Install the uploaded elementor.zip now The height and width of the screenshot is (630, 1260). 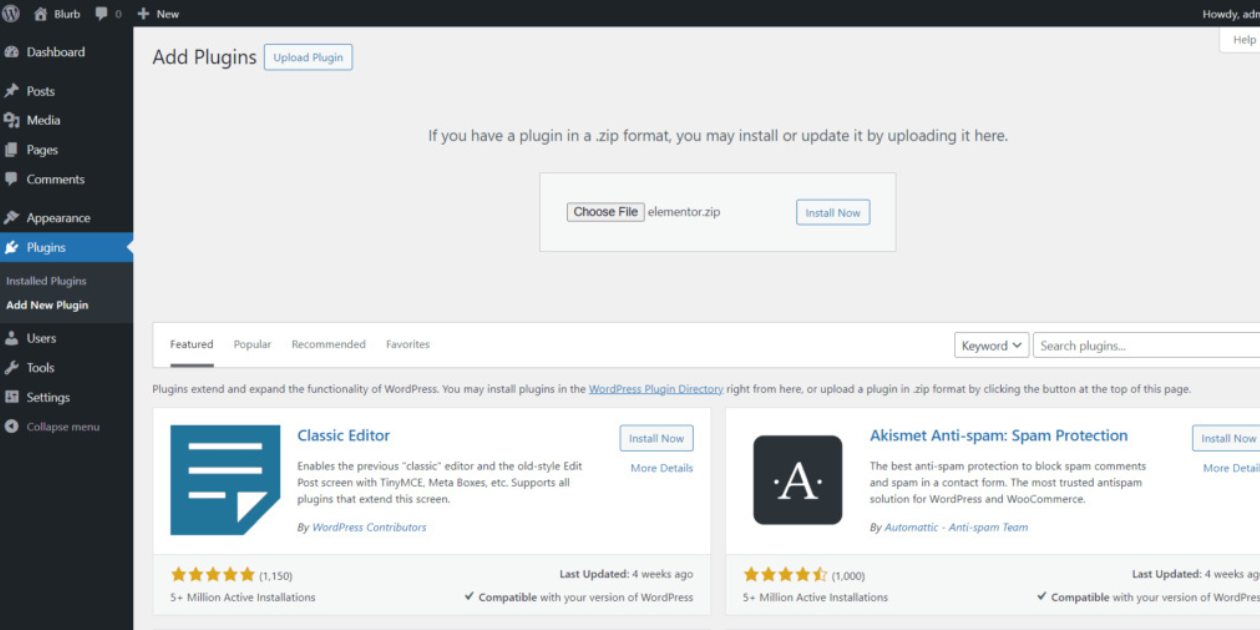pos(833,213)
